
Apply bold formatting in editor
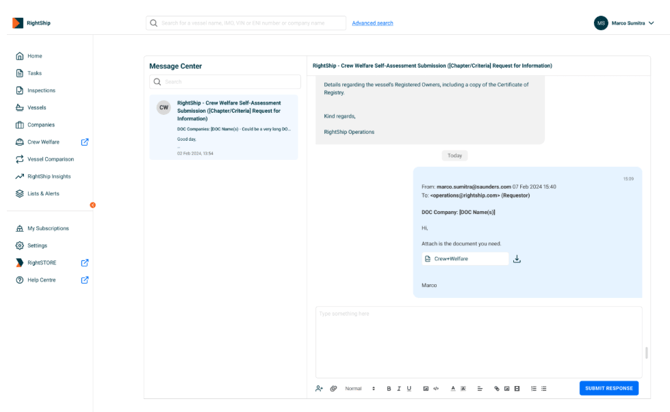(x=389, y=389)
